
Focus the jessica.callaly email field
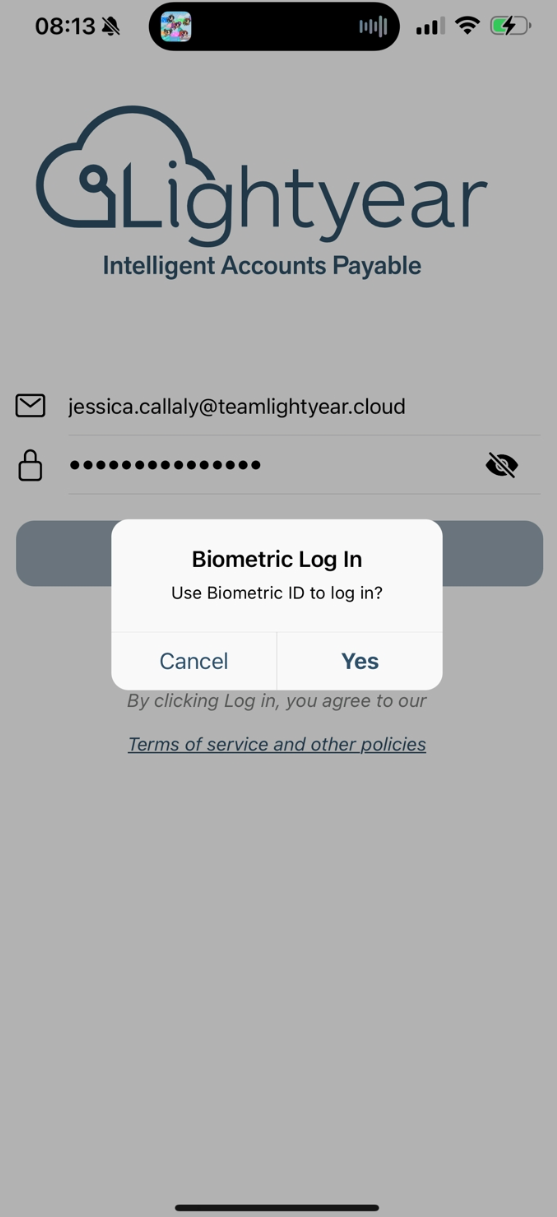click(x=304, y=406)
